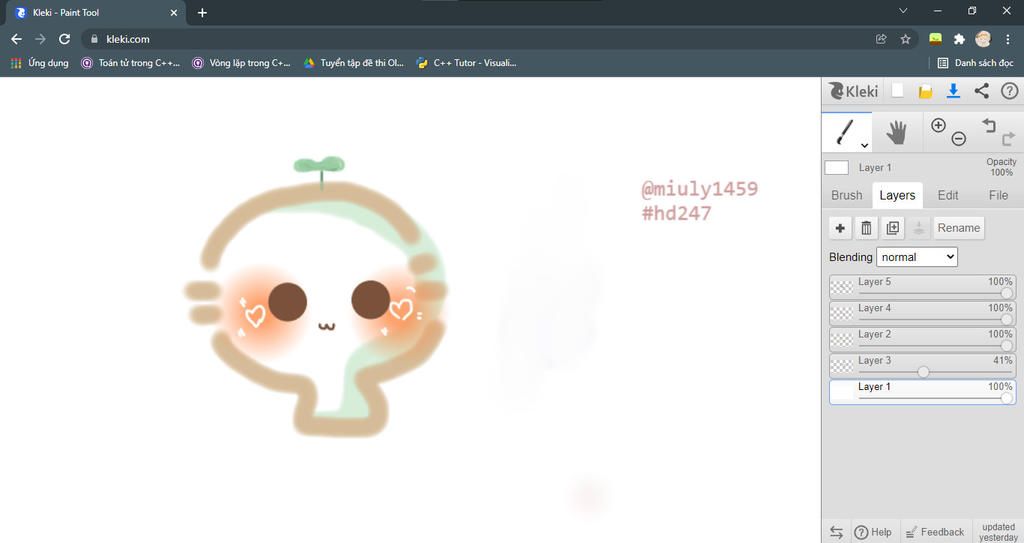Adjust the Layer 5 opacity slider handle
This screenshot has width=1024, height=543.
coord(1007,293)
